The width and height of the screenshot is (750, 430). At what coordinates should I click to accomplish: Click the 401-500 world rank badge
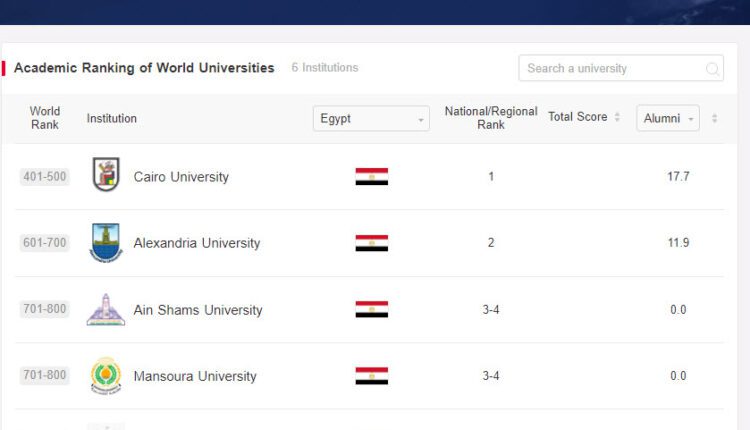tap(44, 177)
